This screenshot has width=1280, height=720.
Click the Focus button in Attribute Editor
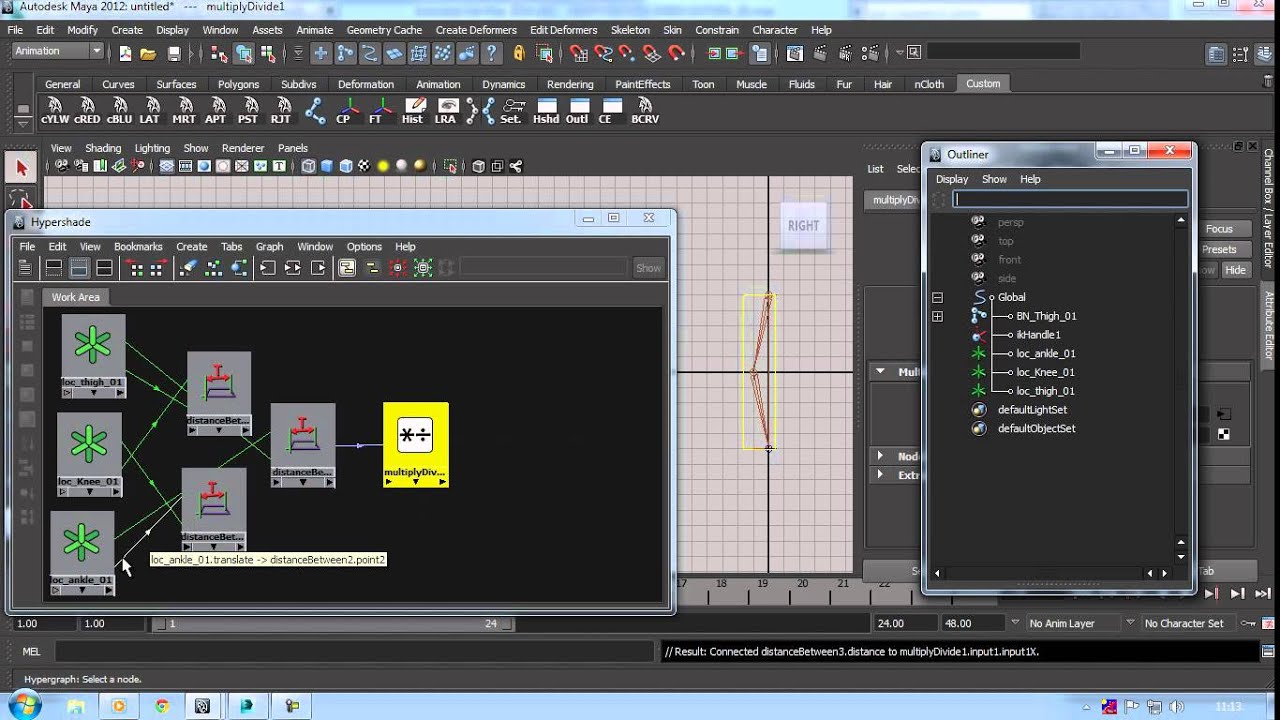pyautogui.click(x=1219, y=229)
